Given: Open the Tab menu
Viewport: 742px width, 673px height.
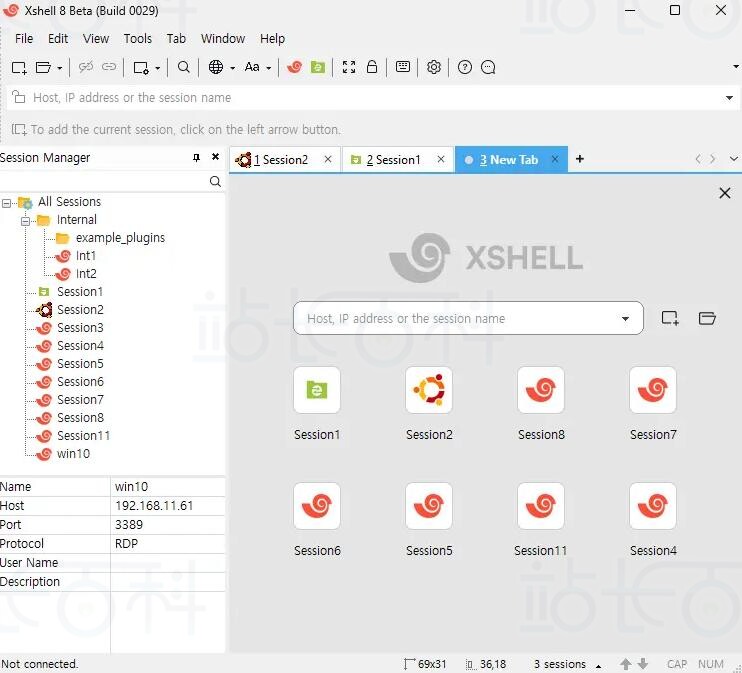Looking at the screenshot, I should coord(176,38).
